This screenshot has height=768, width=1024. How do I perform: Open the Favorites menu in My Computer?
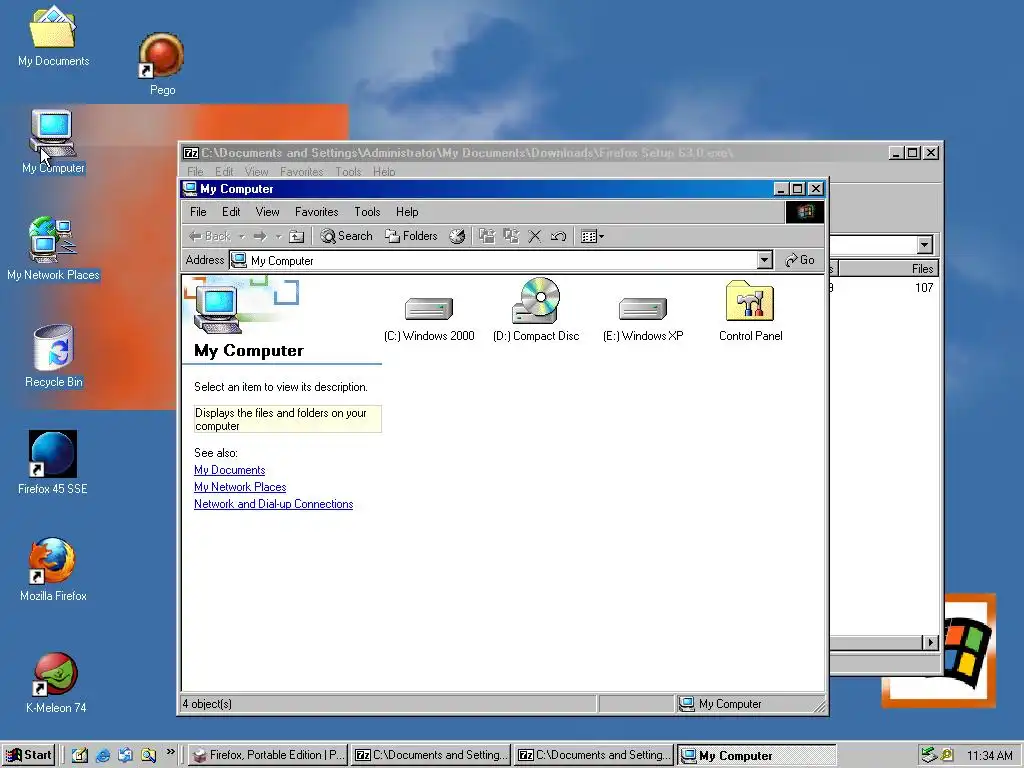(316, 212)
